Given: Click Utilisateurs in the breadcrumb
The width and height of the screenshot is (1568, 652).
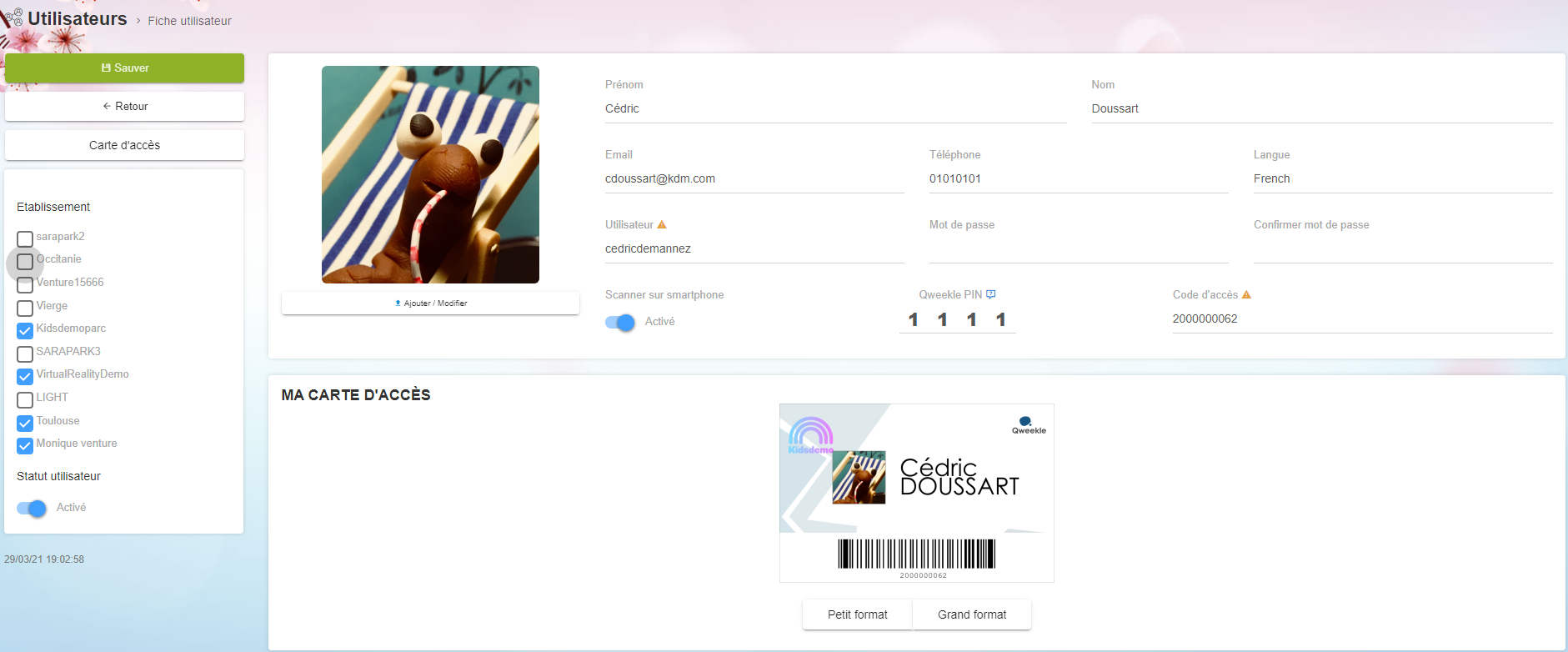Looking at the screenshot, I should 77,19.
